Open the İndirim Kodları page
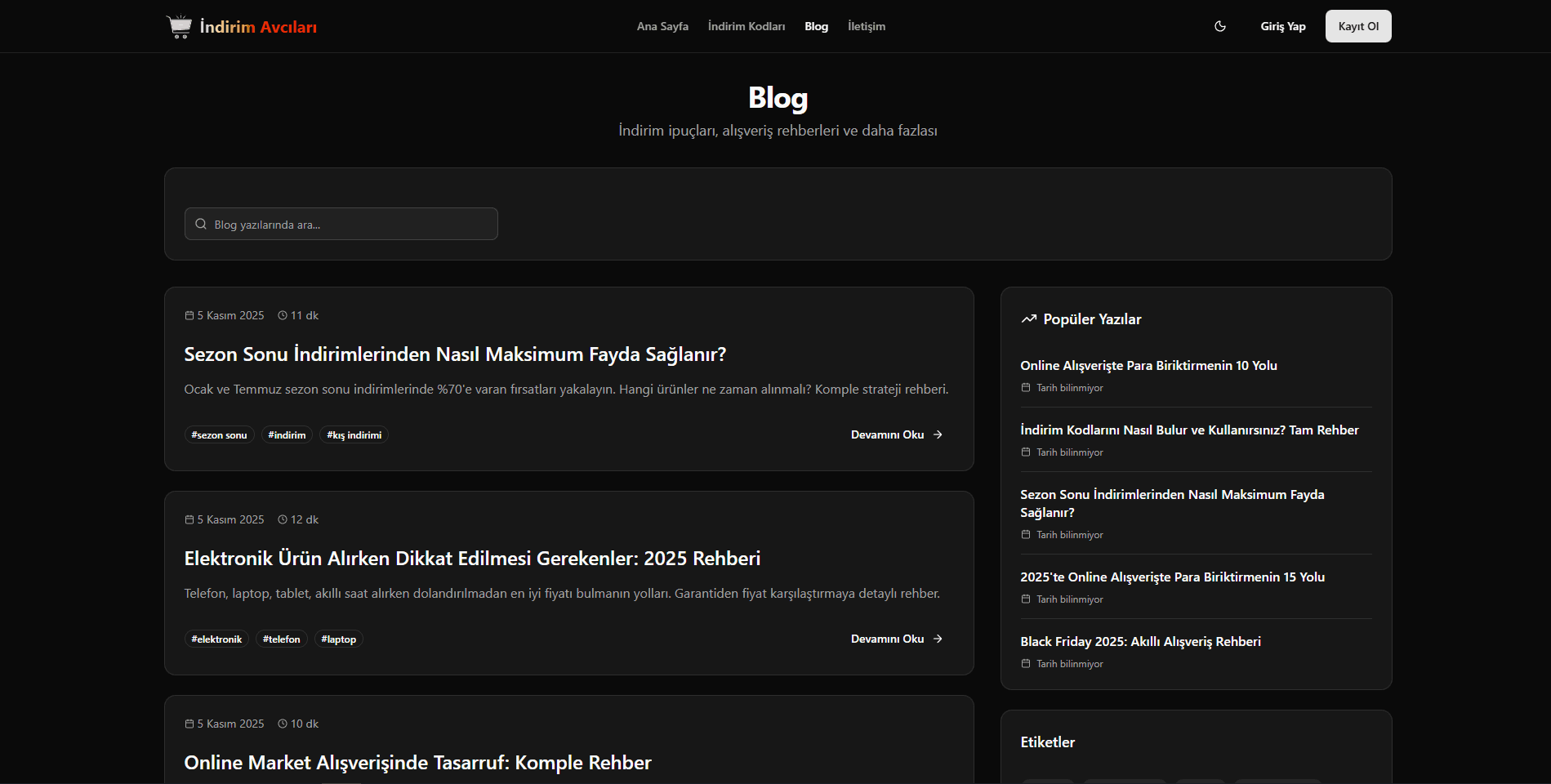Screen dimensions: 1551x784 tap(746, 26)
